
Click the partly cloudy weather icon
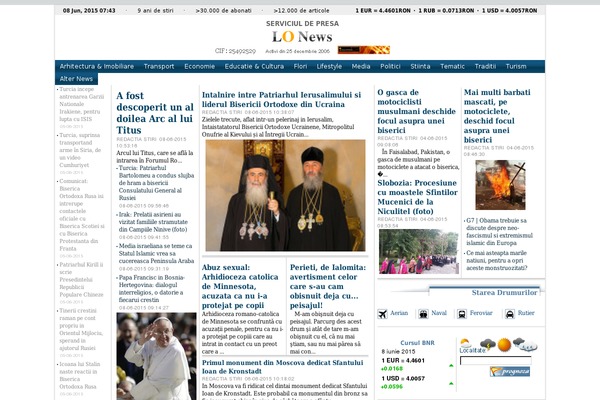[x=466, y=343]
